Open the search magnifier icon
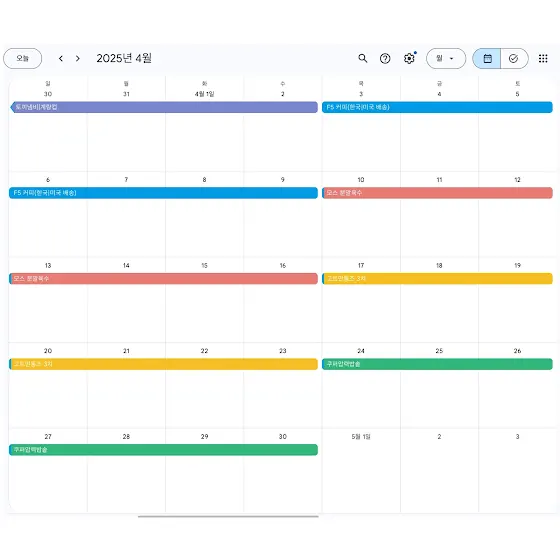Screen dimensions: 560x560 [x=362, y=58]
